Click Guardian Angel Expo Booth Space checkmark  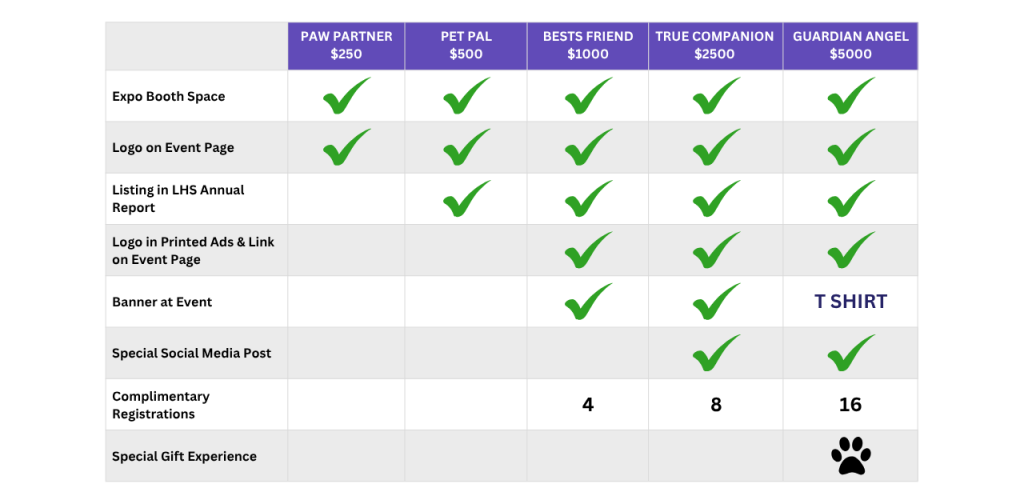(x=851, y=95)
